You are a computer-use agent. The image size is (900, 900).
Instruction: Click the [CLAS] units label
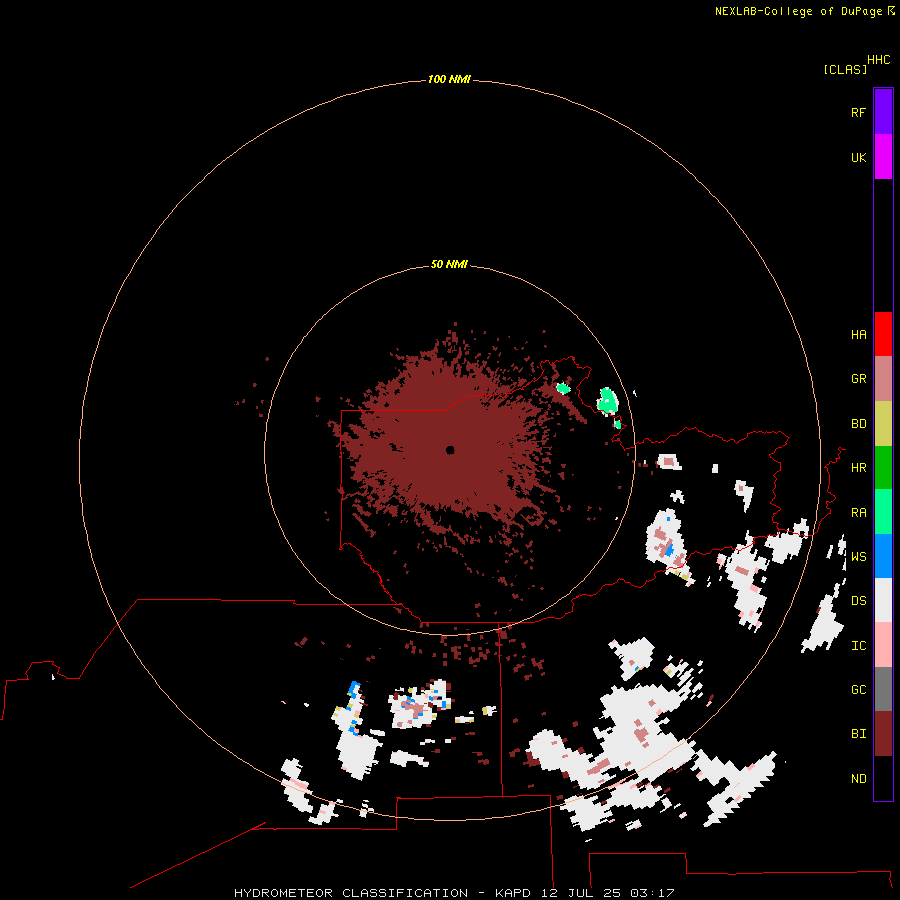(845, 69)
